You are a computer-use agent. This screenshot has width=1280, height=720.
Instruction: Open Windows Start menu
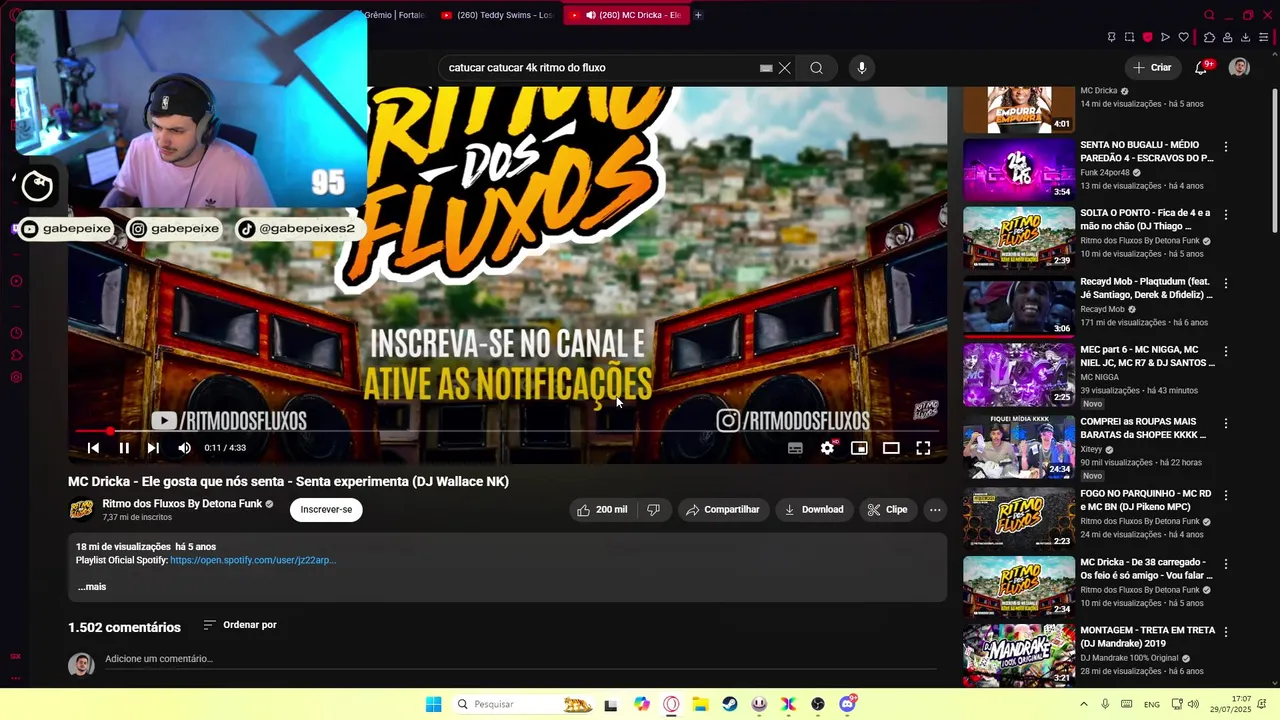click(433, 704)
